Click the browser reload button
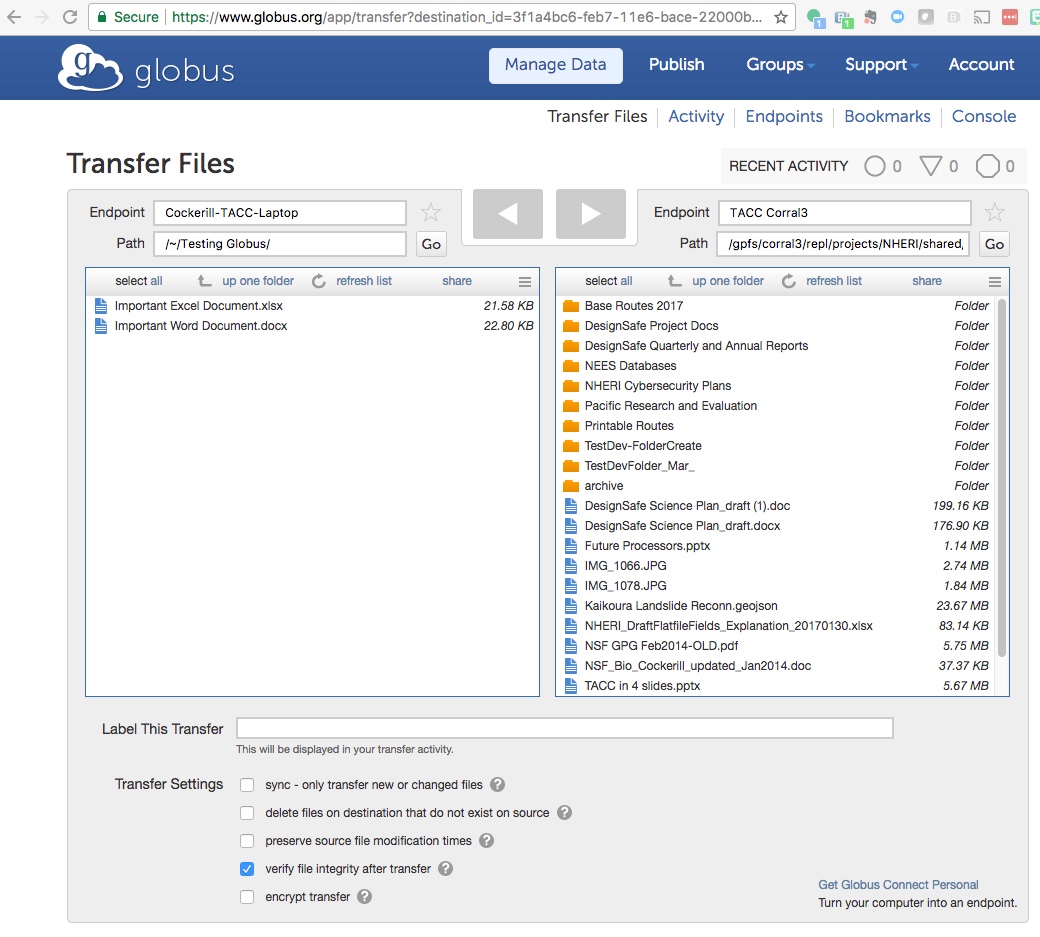1040x937 pixels. point(70,17)
